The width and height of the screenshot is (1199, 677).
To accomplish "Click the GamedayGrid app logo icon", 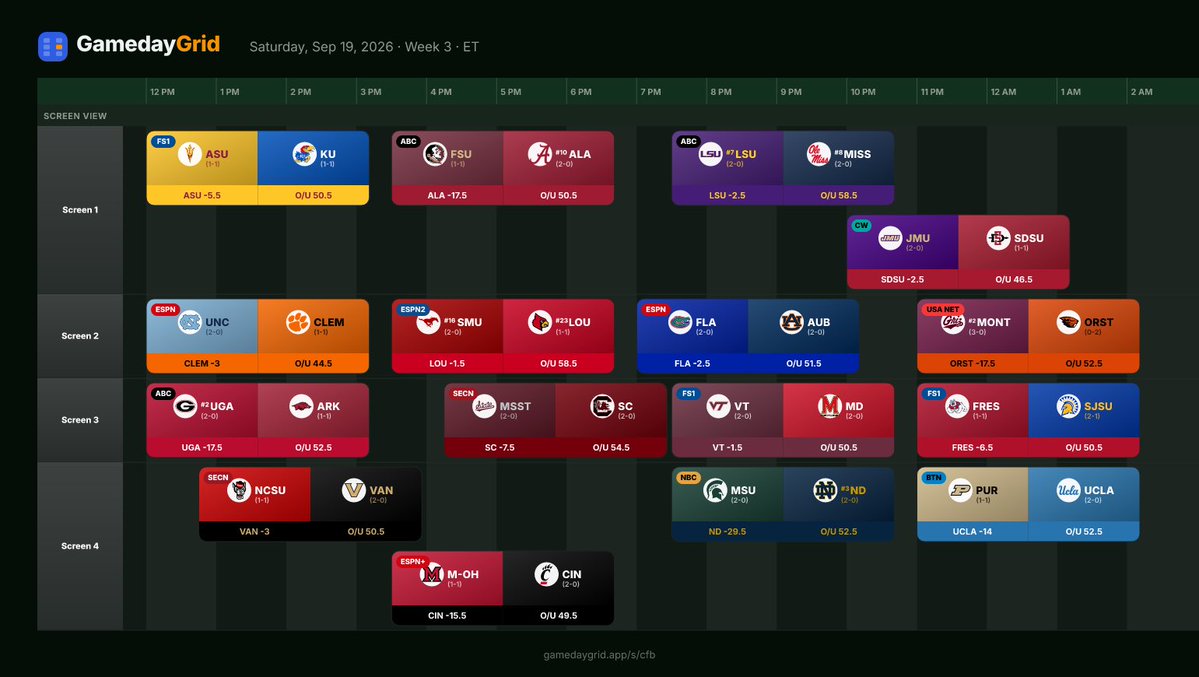I will 53,47.
